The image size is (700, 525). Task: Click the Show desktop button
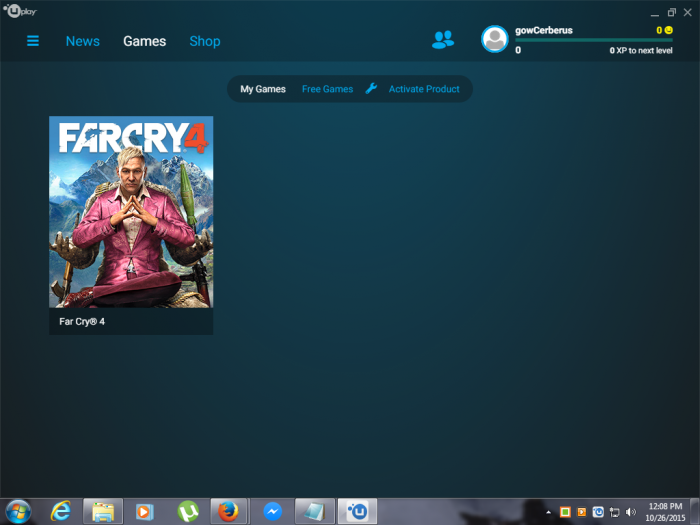pos(695,512)
